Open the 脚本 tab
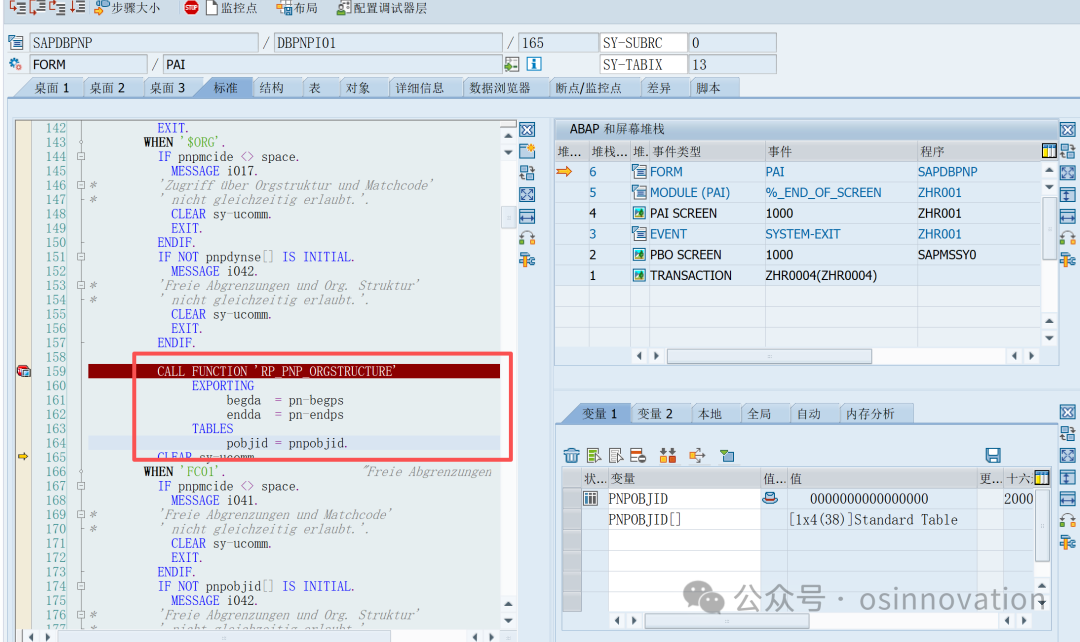 (708, 87)
